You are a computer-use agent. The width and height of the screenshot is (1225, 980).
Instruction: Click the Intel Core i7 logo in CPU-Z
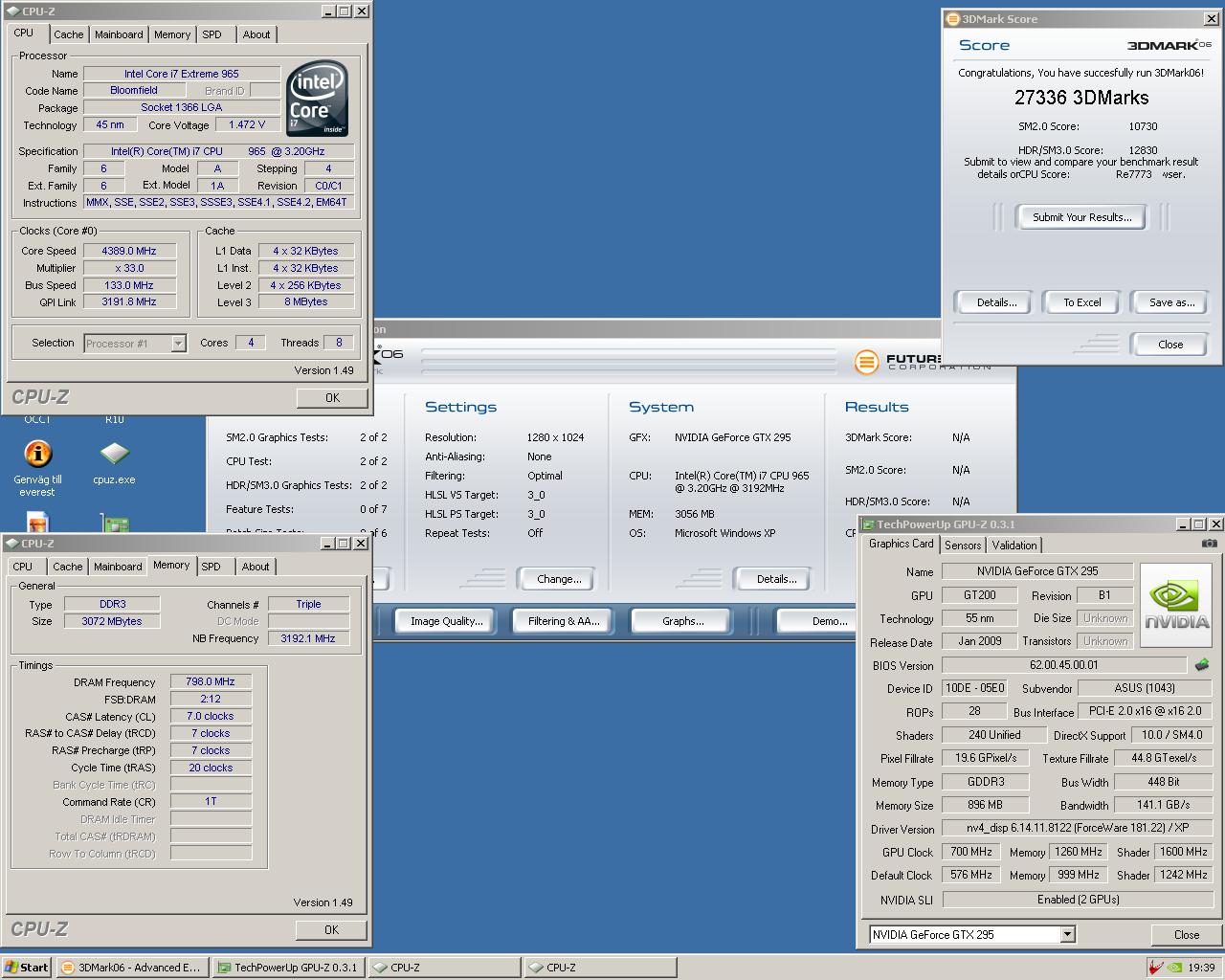(x=318, y=99)
